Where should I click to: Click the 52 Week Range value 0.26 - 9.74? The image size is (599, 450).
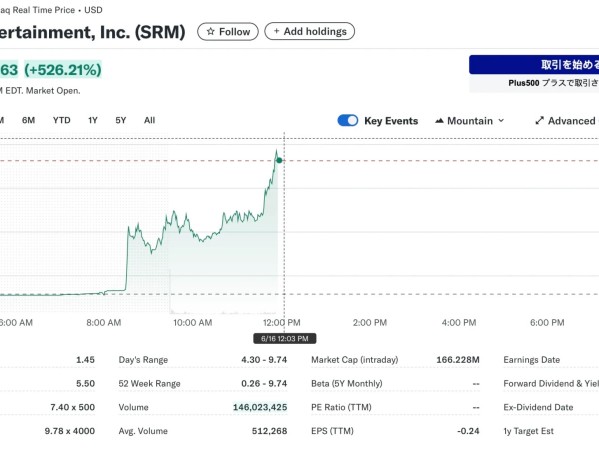click(264, 384)
